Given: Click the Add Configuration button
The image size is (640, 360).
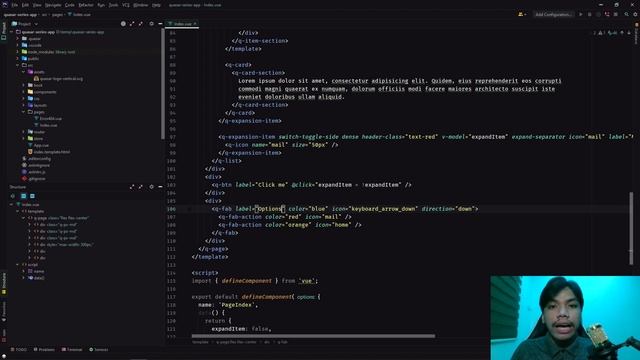Looking at the screenshot, I should click(553, 14).
